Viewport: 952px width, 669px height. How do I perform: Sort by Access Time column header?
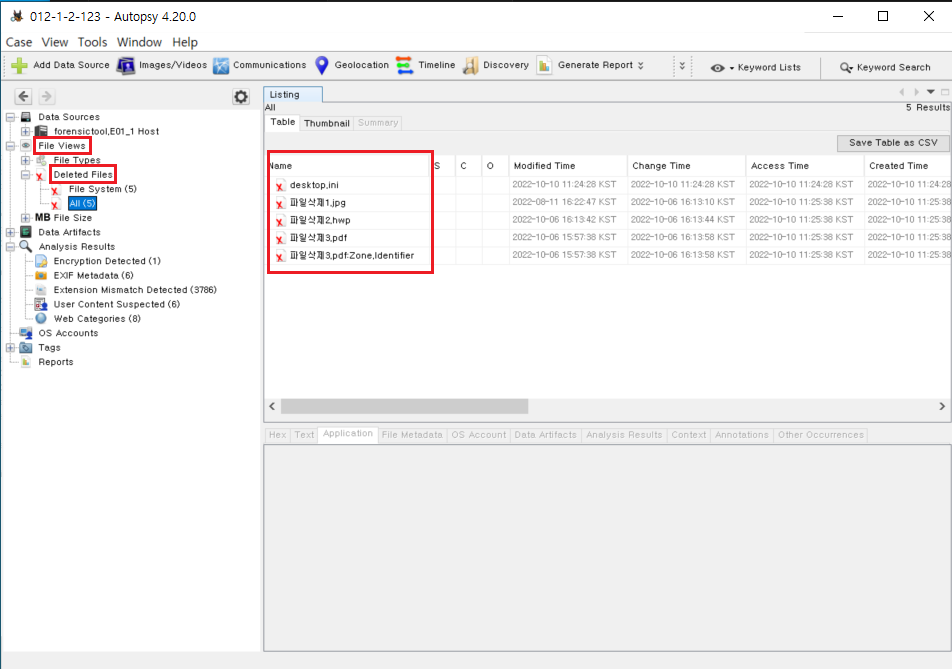(x=804, y=166)
